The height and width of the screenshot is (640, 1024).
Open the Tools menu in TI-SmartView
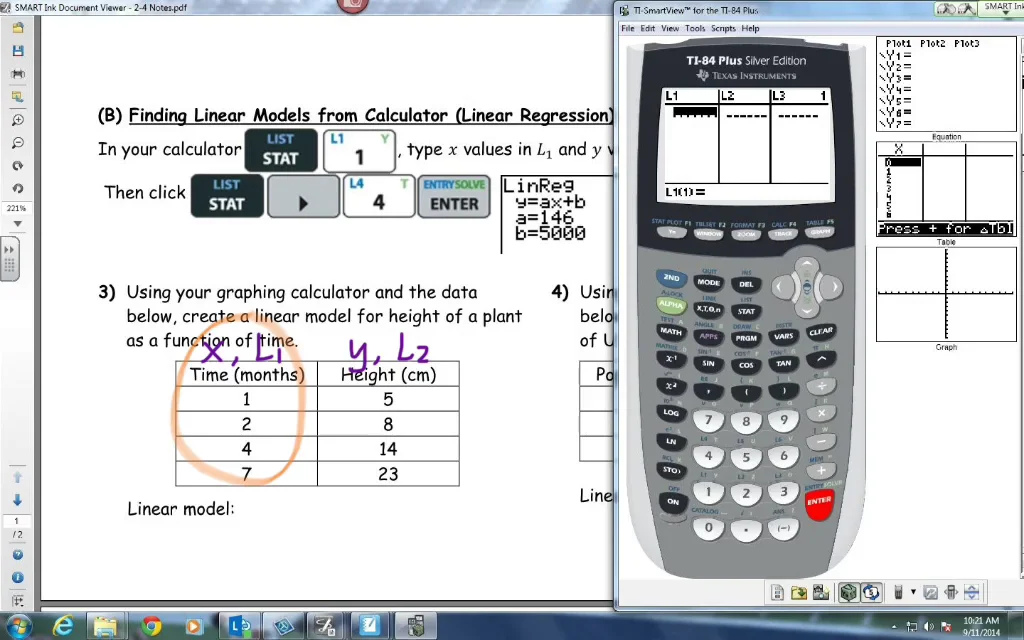coord(695,29)
